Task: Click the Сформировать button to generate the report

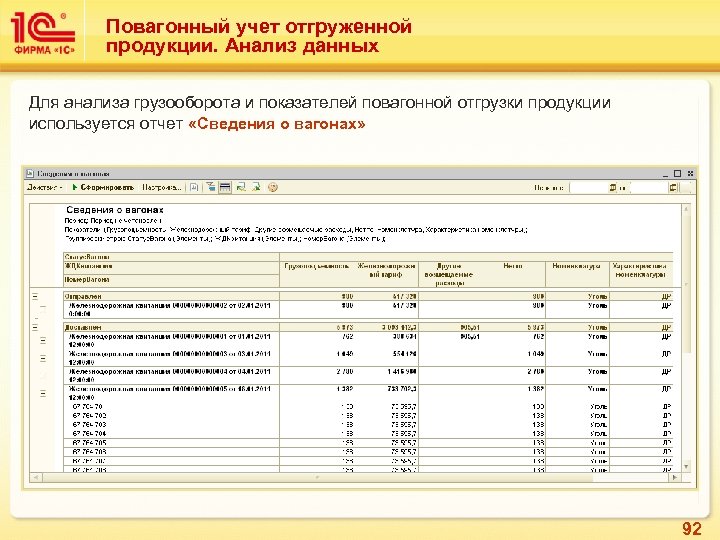Action: click(102, 187)
